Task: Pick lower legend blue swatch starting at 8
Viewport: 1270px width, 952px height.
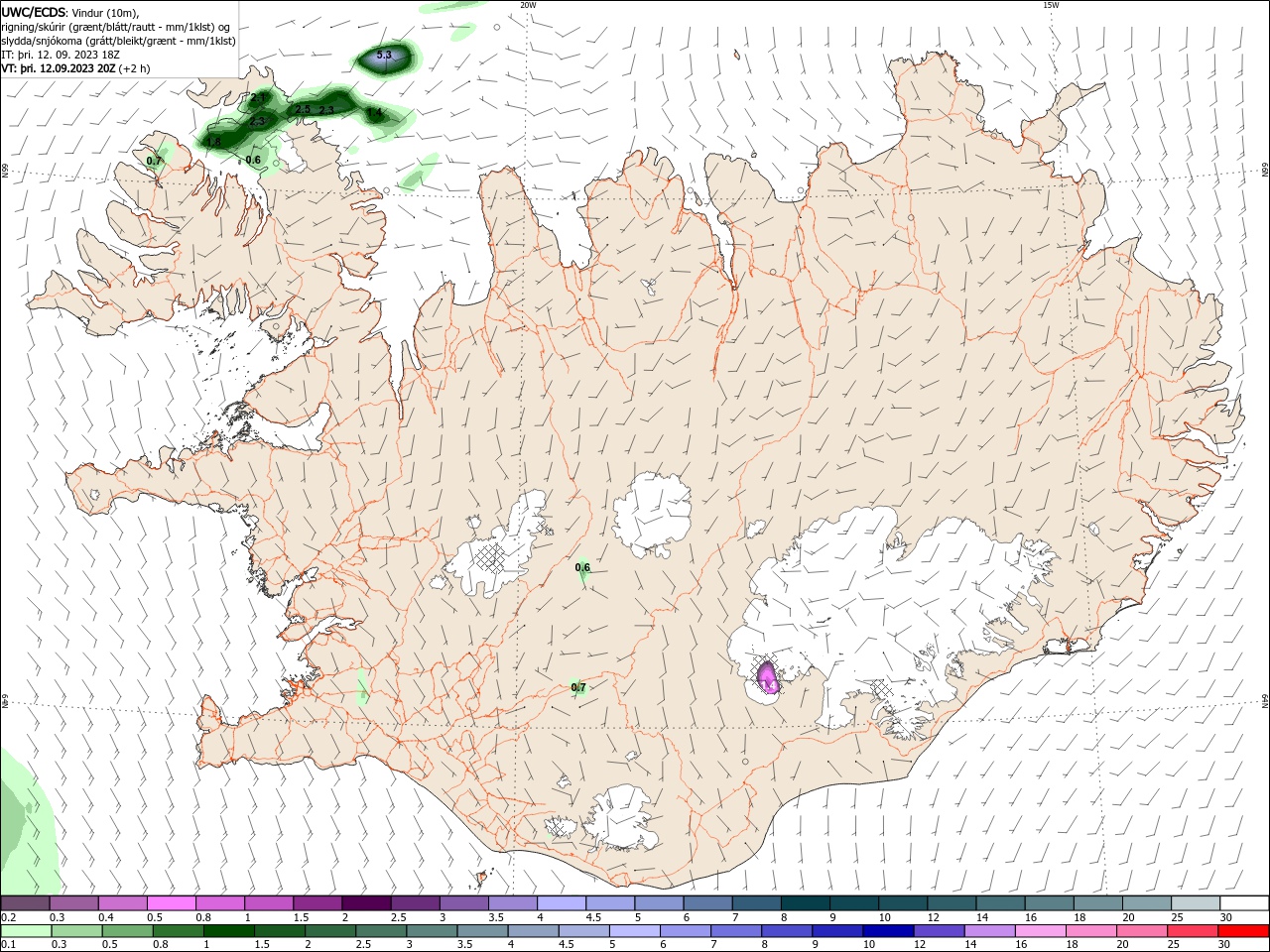Action: (787, 931)
